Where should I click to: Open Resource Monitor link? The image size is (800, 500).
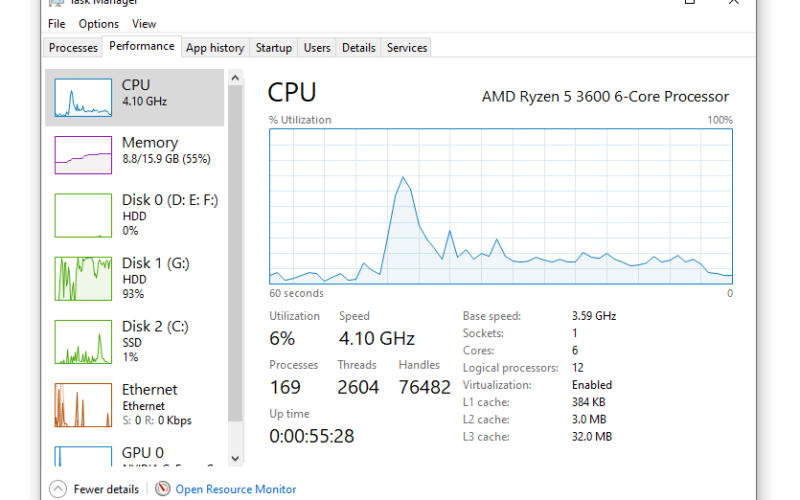coord(236,489)
